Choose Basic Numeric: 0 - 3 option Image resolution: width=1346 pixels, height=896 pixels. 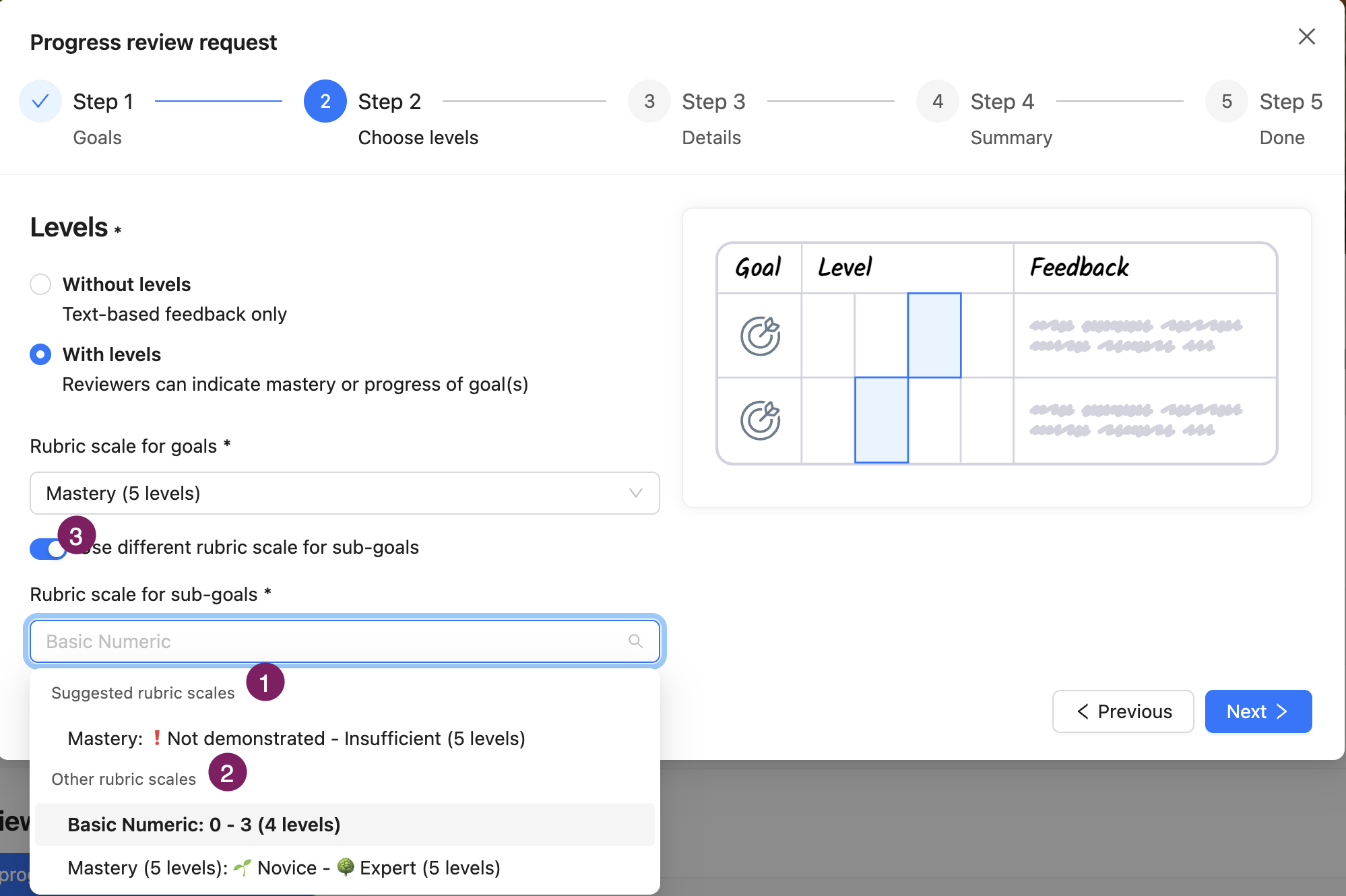(x=345, y=825)
